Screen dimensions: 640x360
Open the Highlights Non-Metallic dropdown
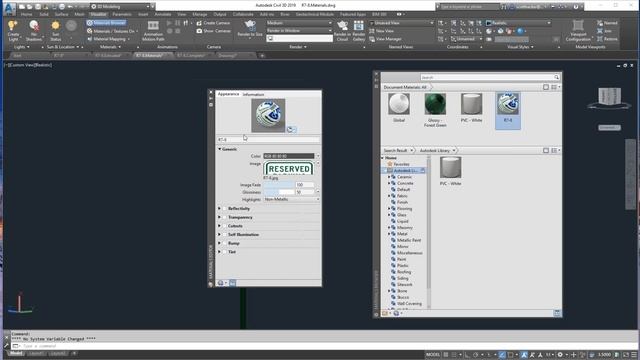point(291,199)
